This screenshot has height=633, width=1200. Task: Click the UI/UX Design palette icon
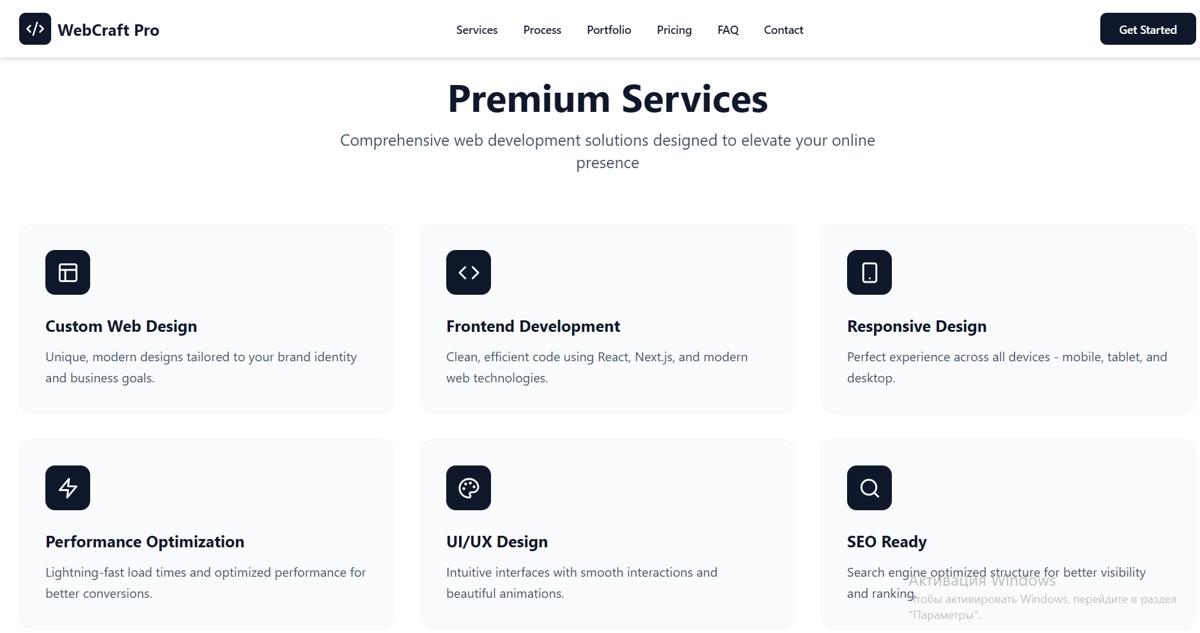coord(468,488)
